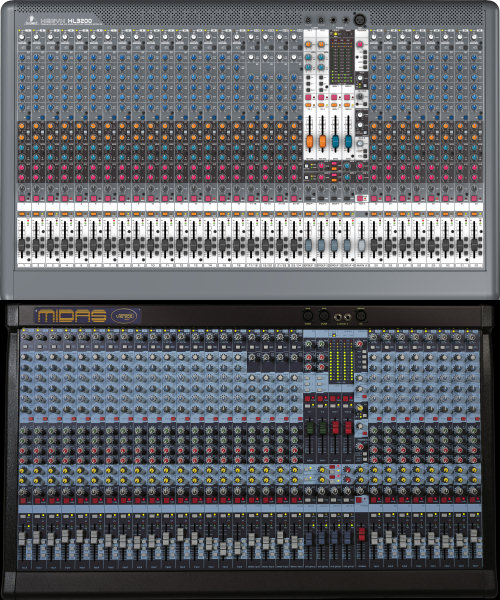Viewport: 500px width, 600px height.
Task: Toggle third pink mute in Behringer master section
Action: [334, 98]
